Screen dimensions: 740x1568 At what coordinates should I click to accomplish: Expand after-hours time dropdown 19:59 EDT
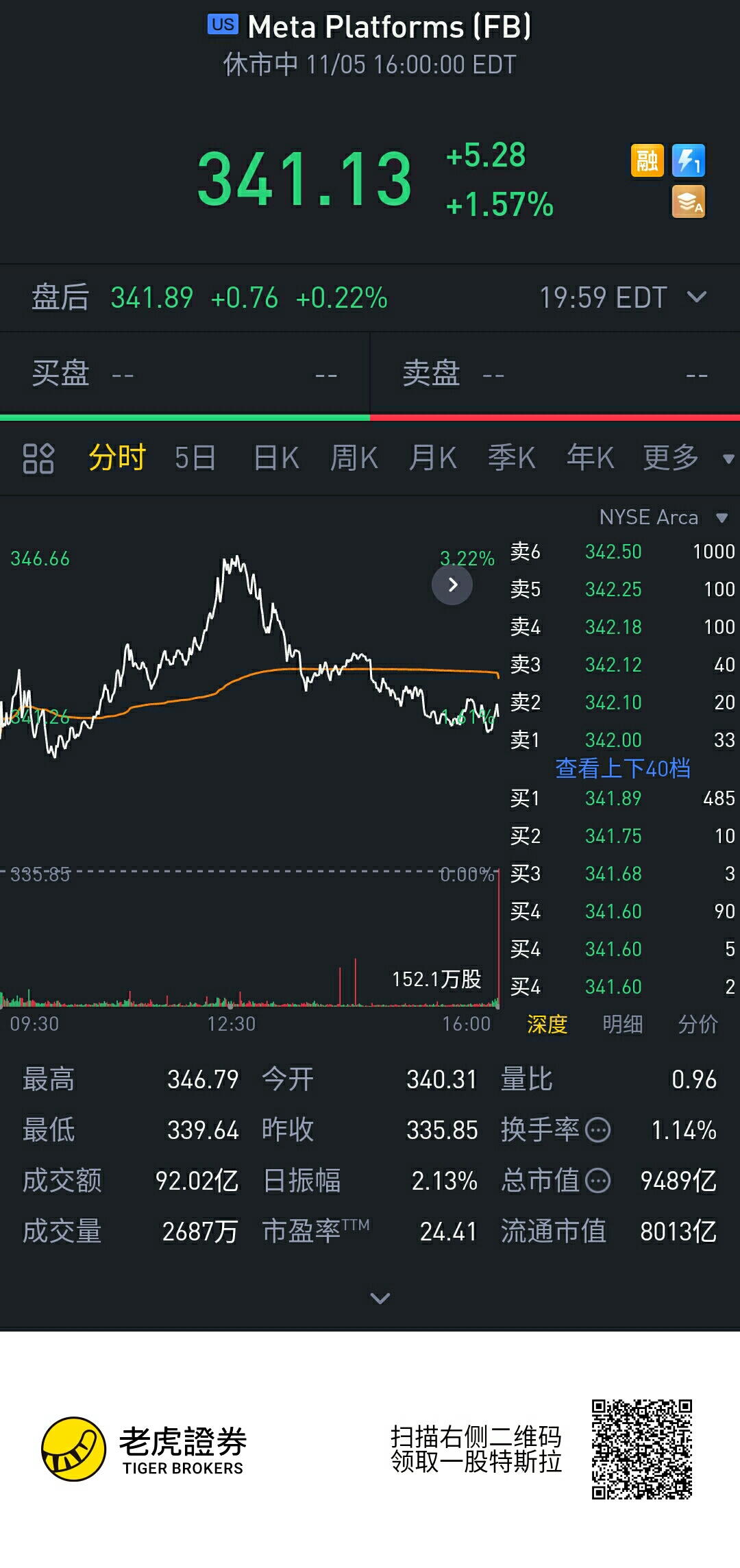(623, 298)
